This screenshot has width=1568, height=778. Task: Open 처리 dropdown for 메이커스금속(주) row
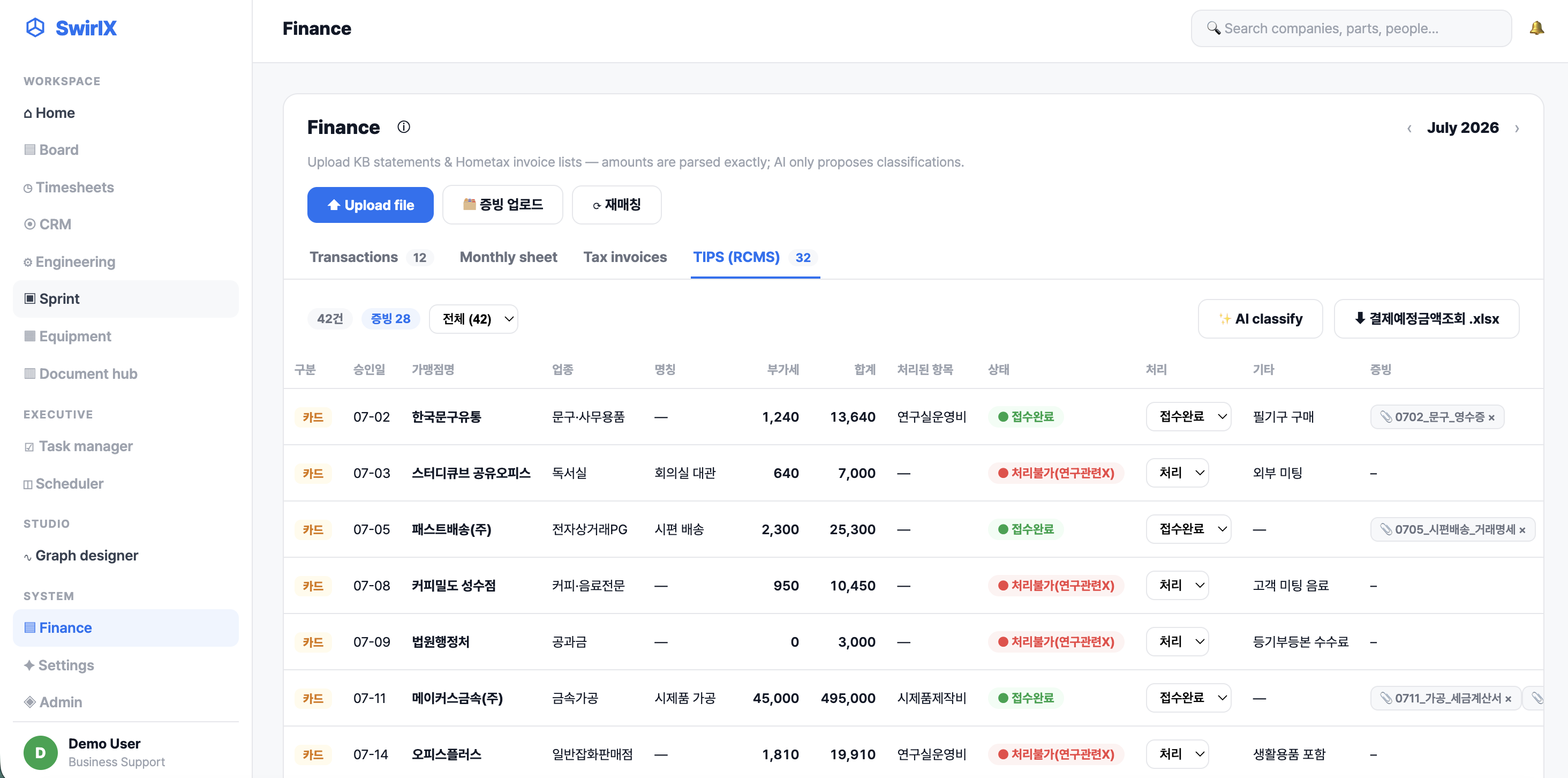[1188, 698]
